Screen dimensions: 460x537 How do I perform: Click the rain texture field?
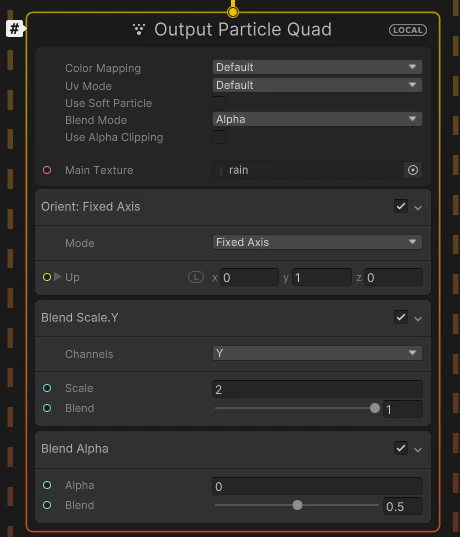[308, 170]
